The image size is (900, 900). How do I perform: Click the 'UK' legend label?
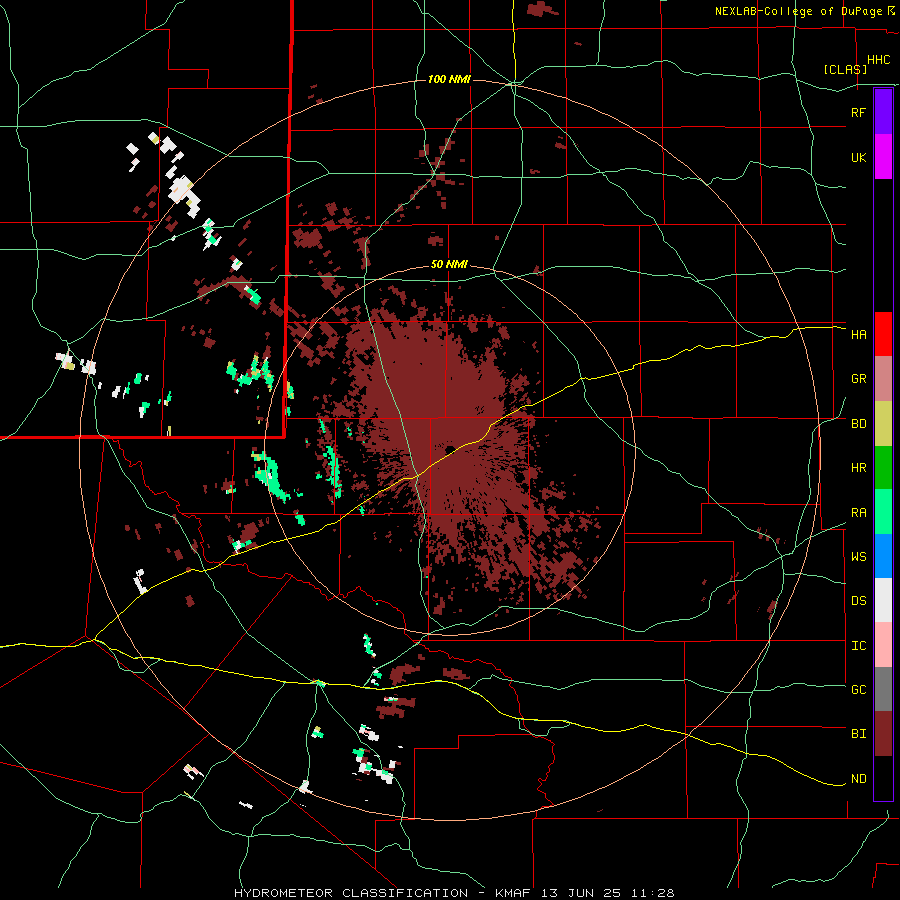point(858,157)
